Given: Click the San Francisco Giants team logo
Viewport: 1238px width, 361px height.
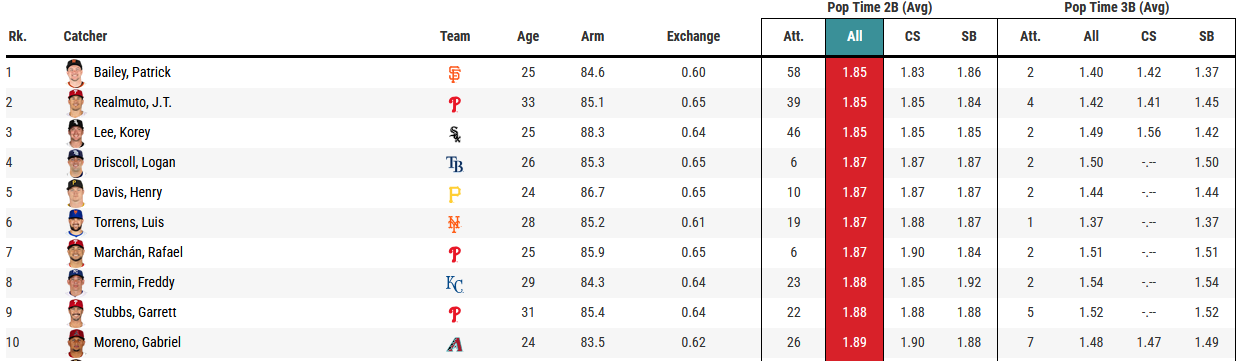Looking at the screenshot, I should pyautogui.click(x=454, y=73).
